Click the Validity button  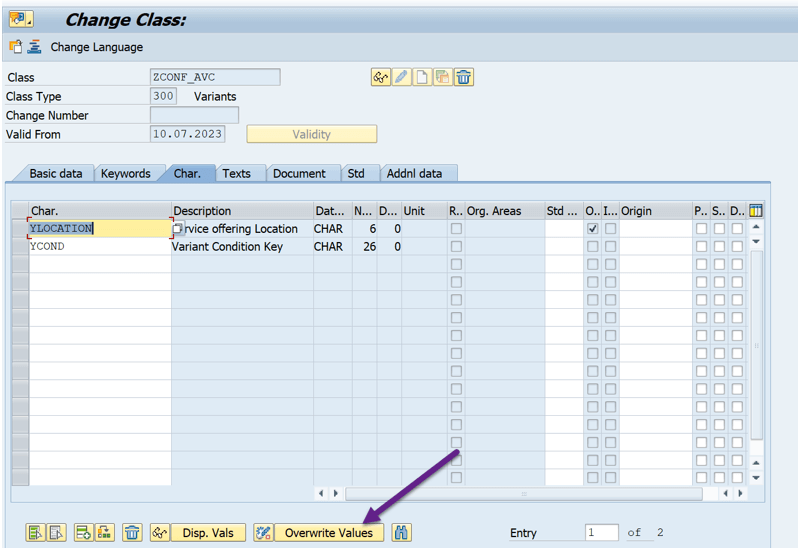point(312,134)
